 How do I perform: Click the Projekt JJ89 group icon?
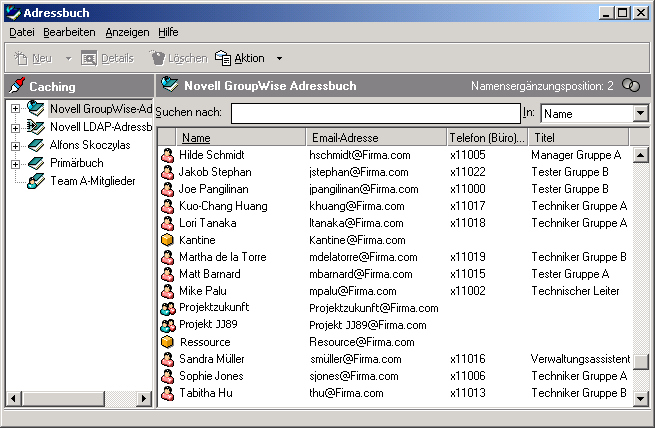click(168, 325)
